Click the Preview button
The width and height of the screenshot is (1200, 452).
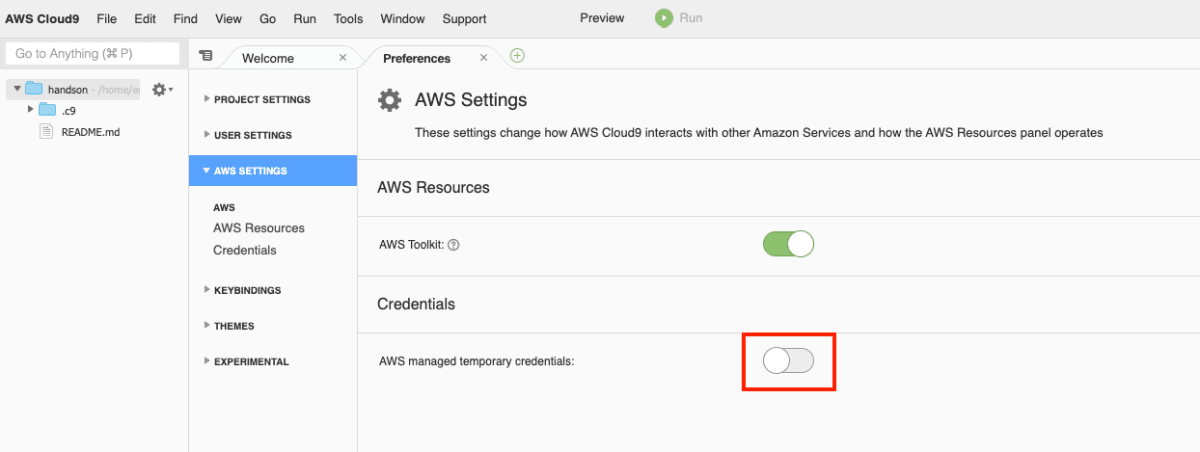(602, 18)
